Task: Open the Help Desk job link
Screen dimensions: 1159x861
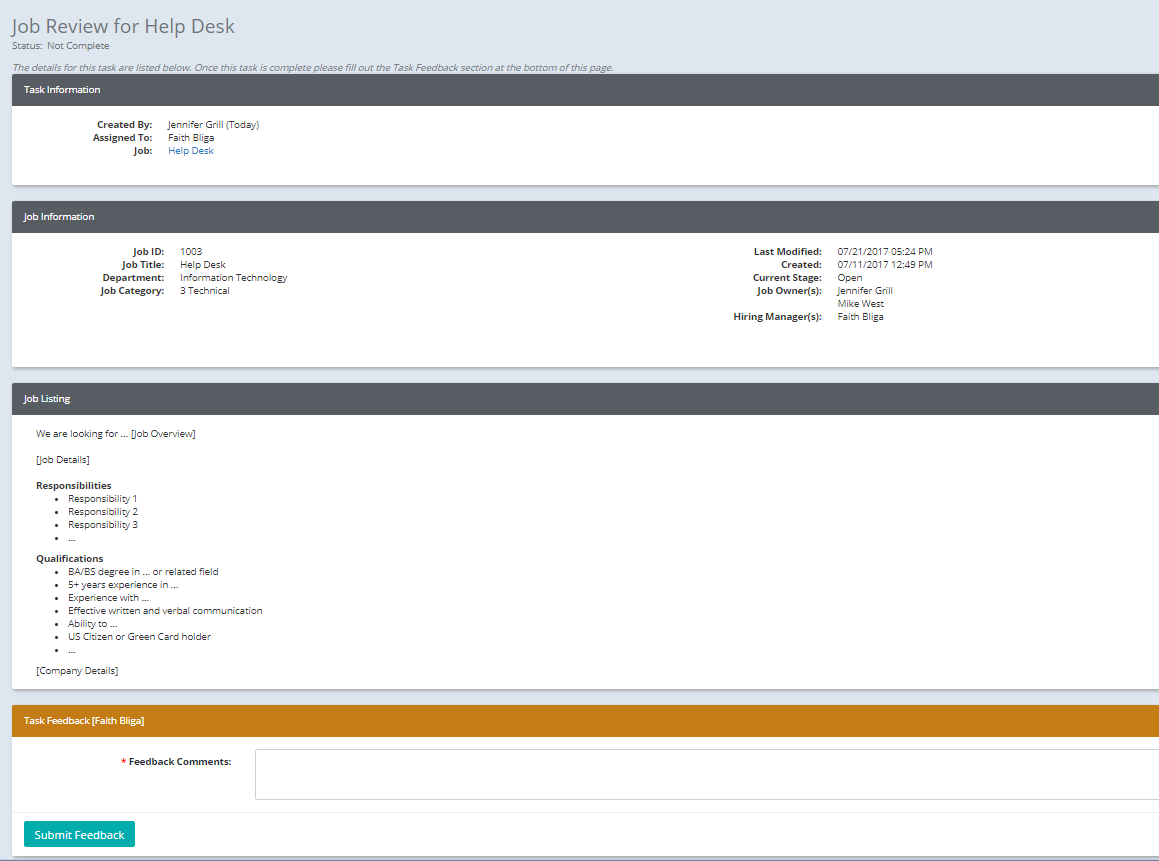Action: pos(190,150)
